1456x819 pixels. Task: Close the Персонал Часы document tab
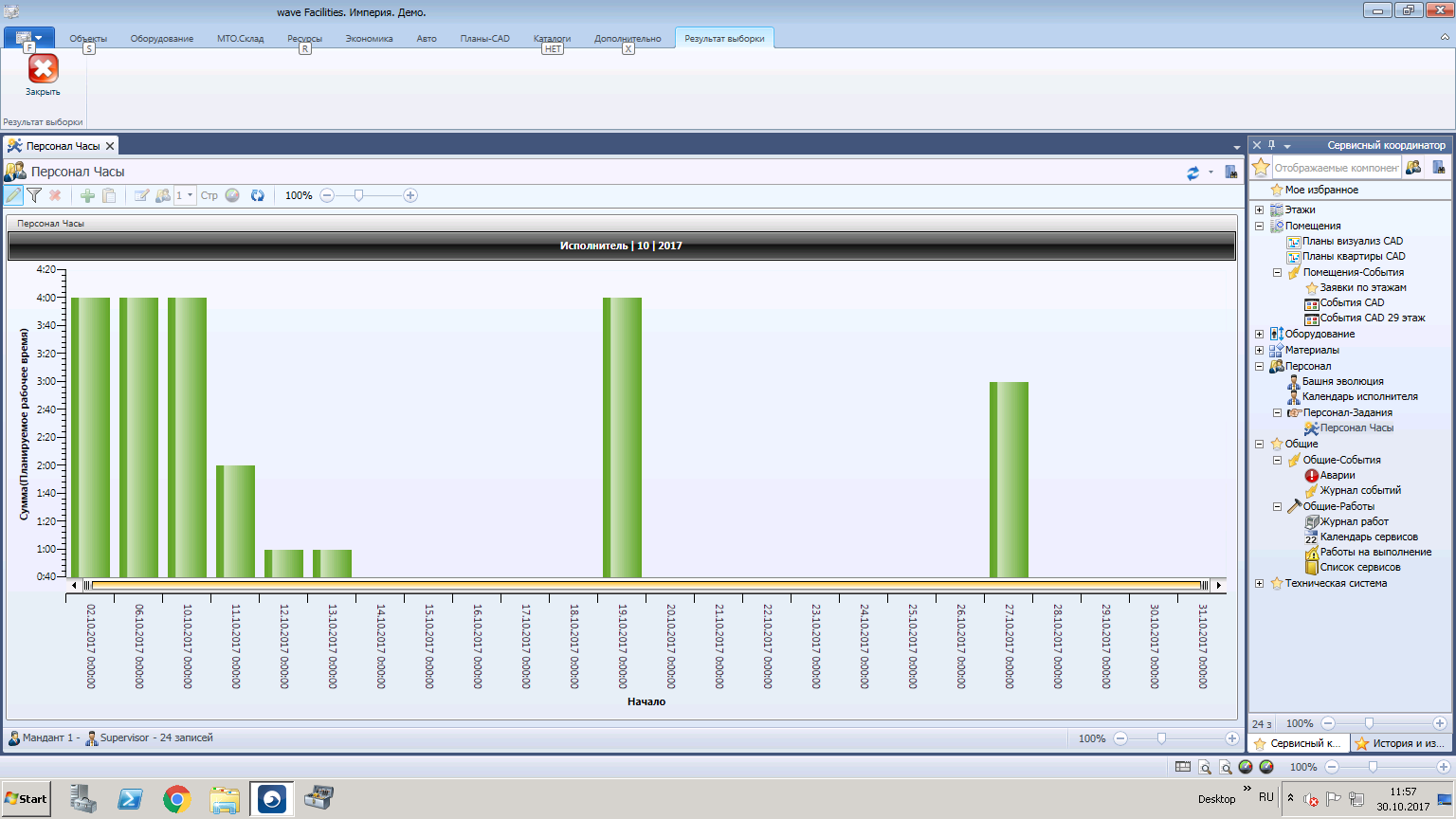click(110, 146)
